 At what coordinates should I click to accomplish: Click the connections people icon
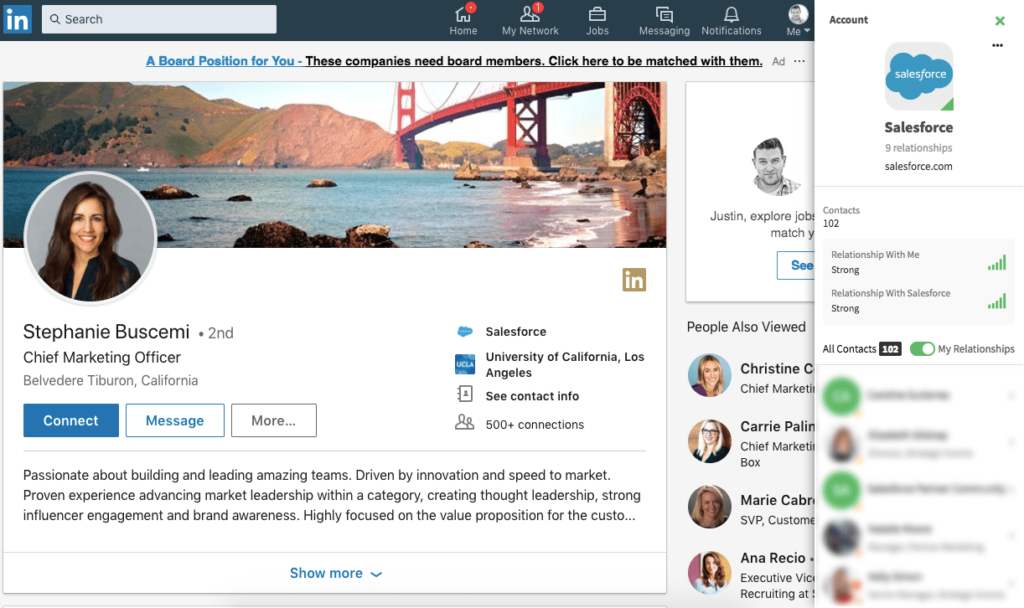464,423
